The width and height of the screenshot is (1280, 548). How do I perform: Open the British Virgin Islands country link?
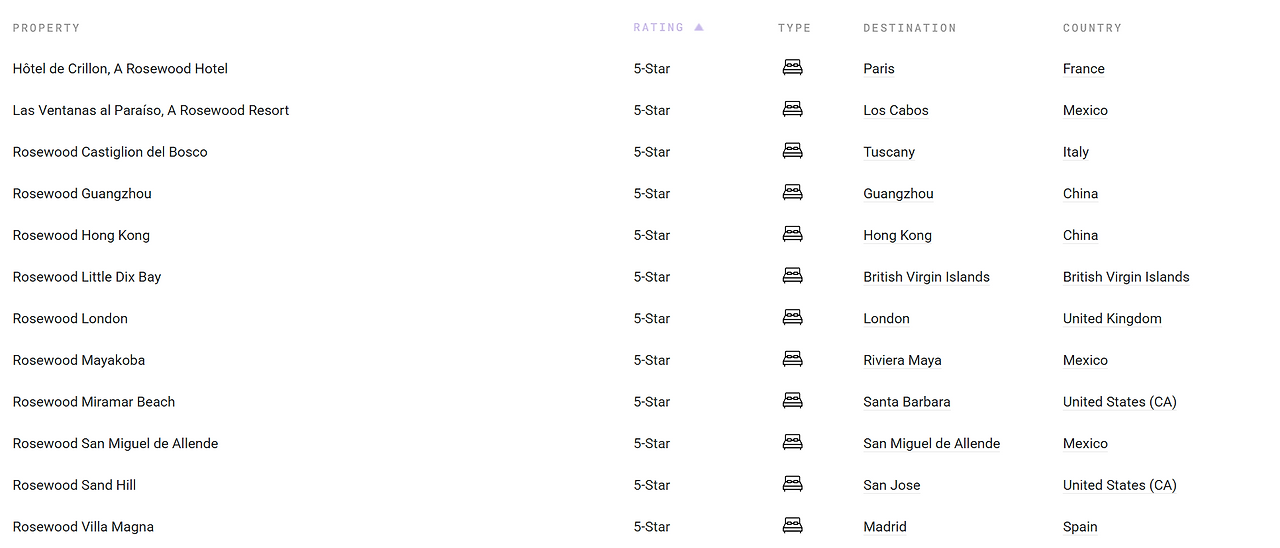pyautogui.click(x=1126, y=277)
